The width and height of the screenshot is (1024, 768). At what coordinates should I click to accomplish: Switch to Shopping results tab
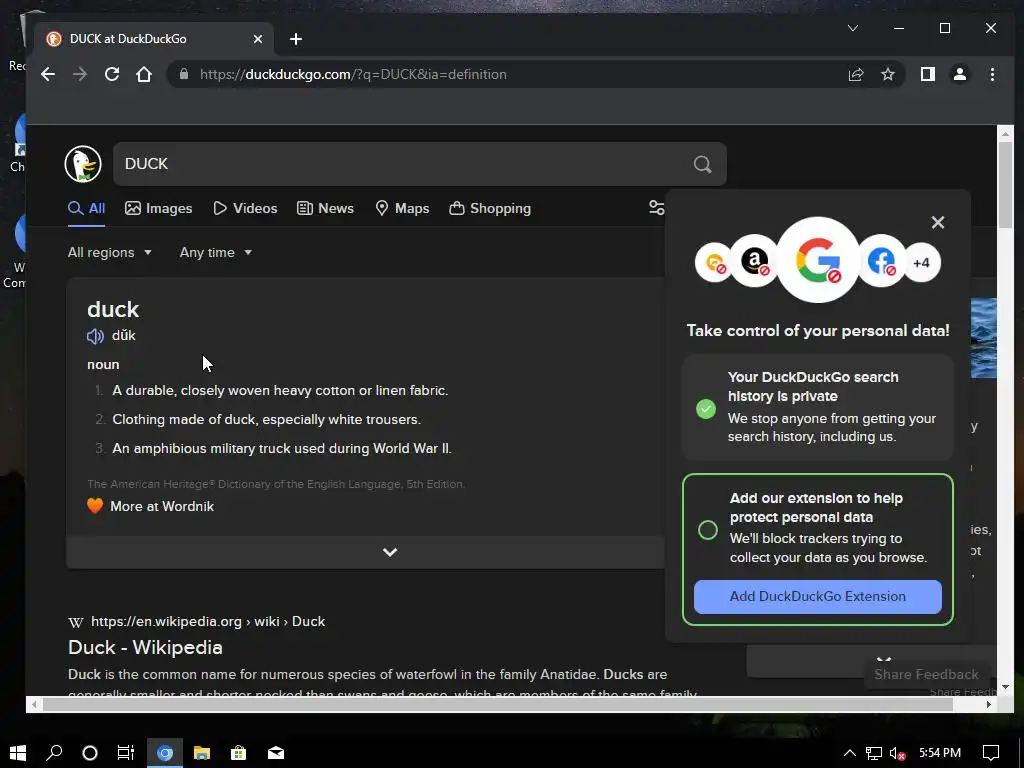pyautogui.click(x=490, y=208)
